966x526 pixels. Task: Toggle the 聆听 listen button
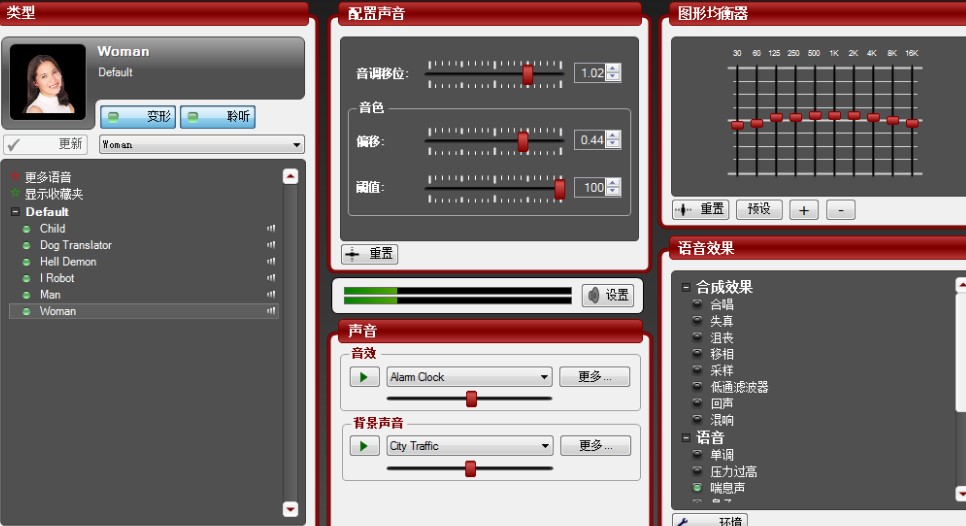(x=217, y=116)
